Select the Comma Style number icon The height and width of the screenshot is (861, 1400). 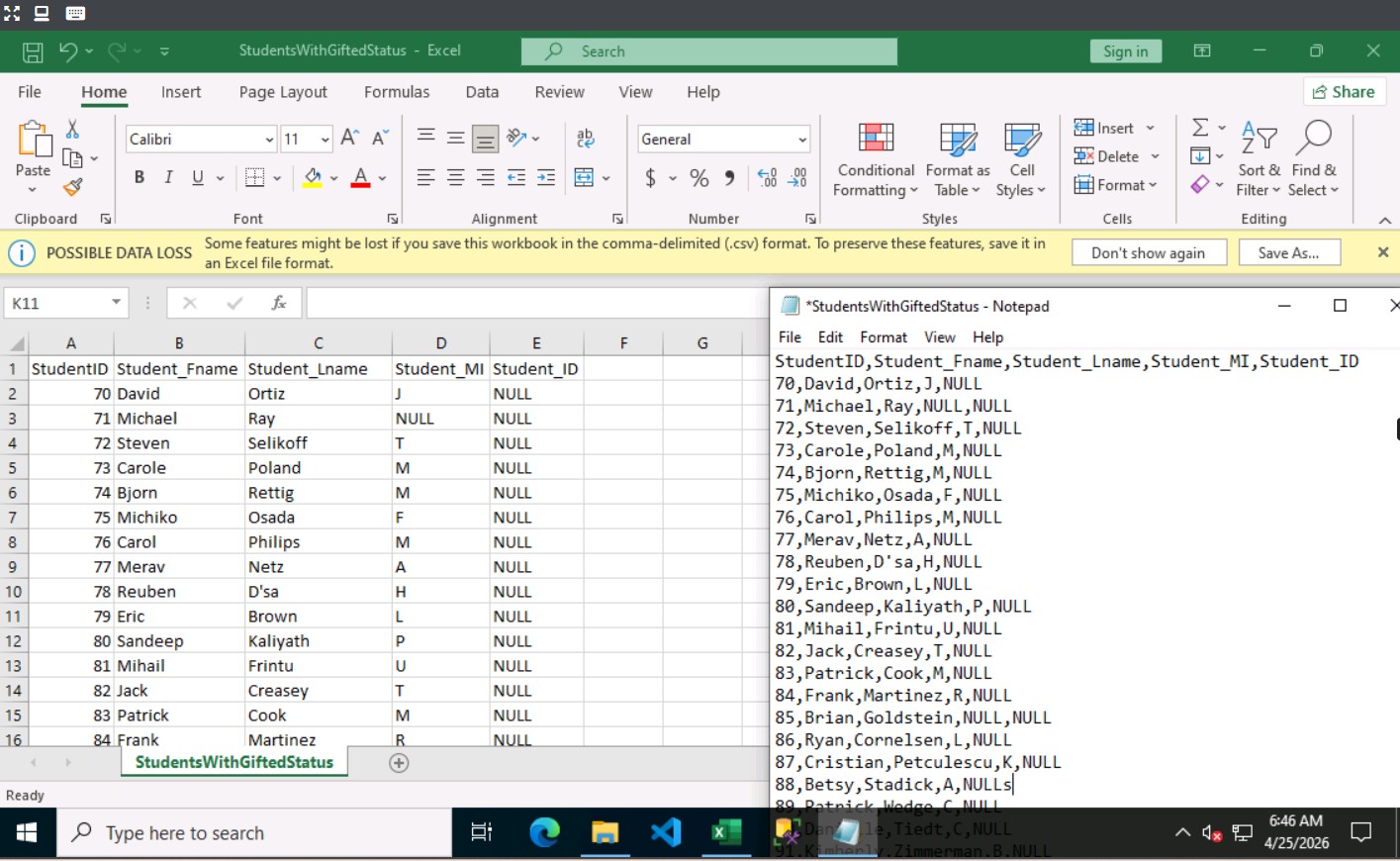729,178
